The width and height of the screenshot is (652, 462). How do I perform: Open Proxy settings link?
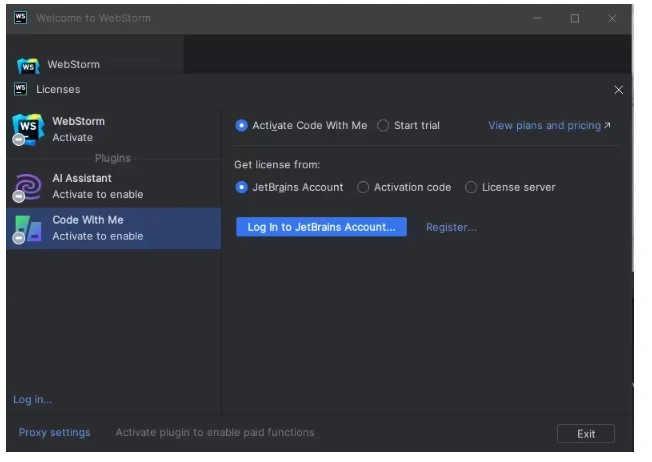click(54, 432)
